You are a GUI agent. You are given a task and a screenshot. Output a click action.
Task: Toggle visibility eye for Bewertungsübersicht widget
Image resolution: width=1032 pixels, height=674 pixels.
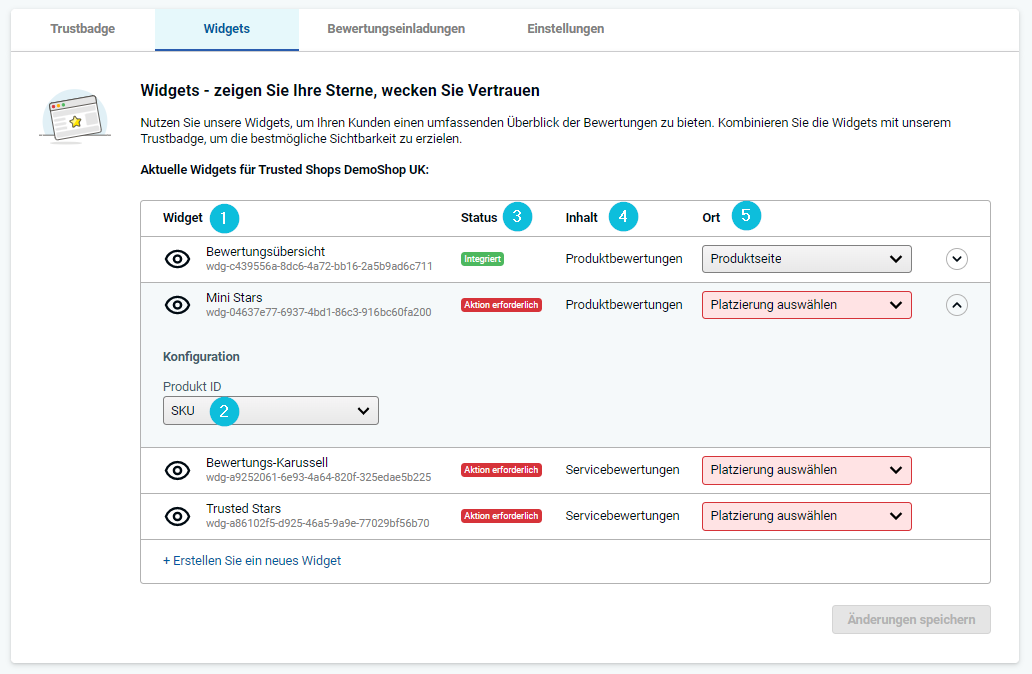click(x=177, y=259)
